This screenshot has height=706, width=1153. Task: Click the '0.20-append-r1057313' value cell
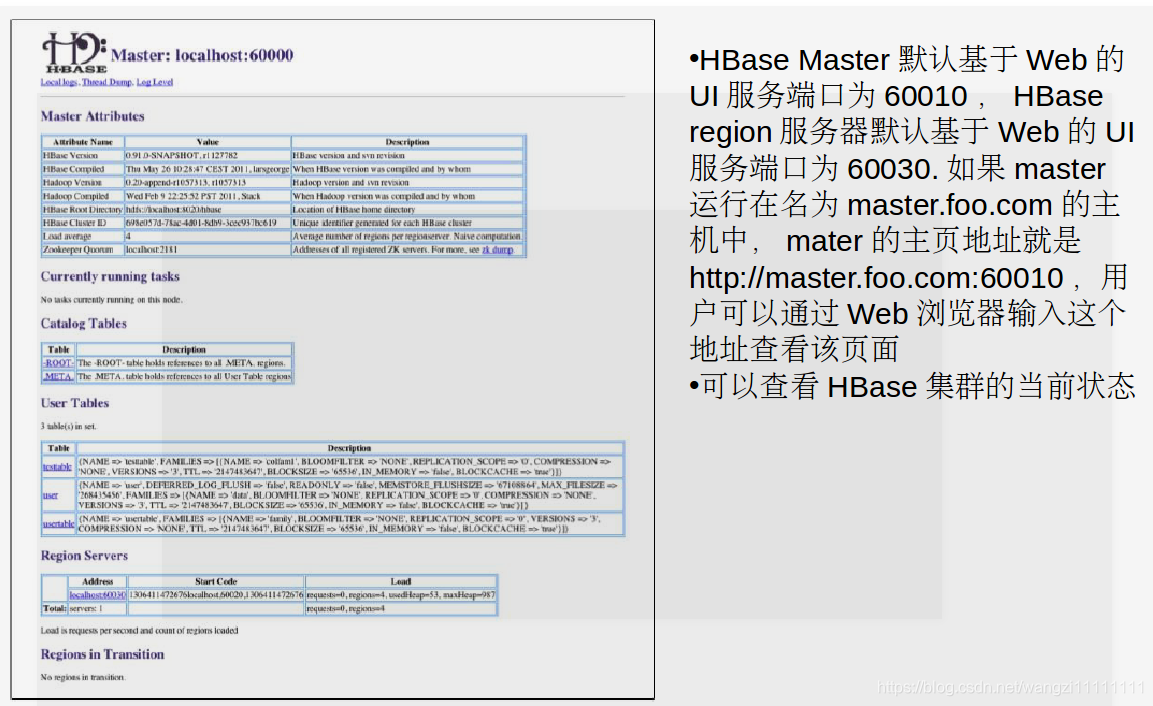click(x=207, y=182)
